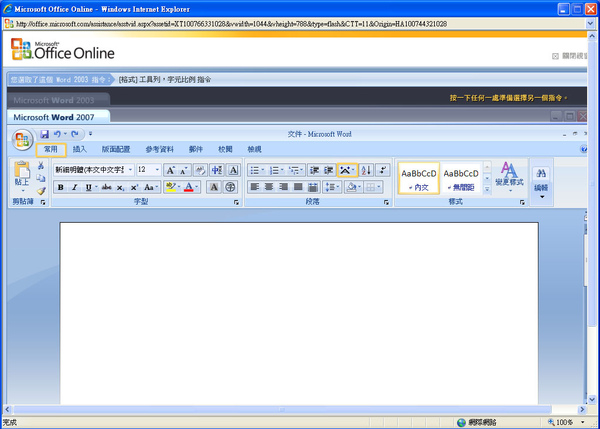Switch to the 插入 ribbon tab
This screenshot has width=600, height=429.
(80, 150)
